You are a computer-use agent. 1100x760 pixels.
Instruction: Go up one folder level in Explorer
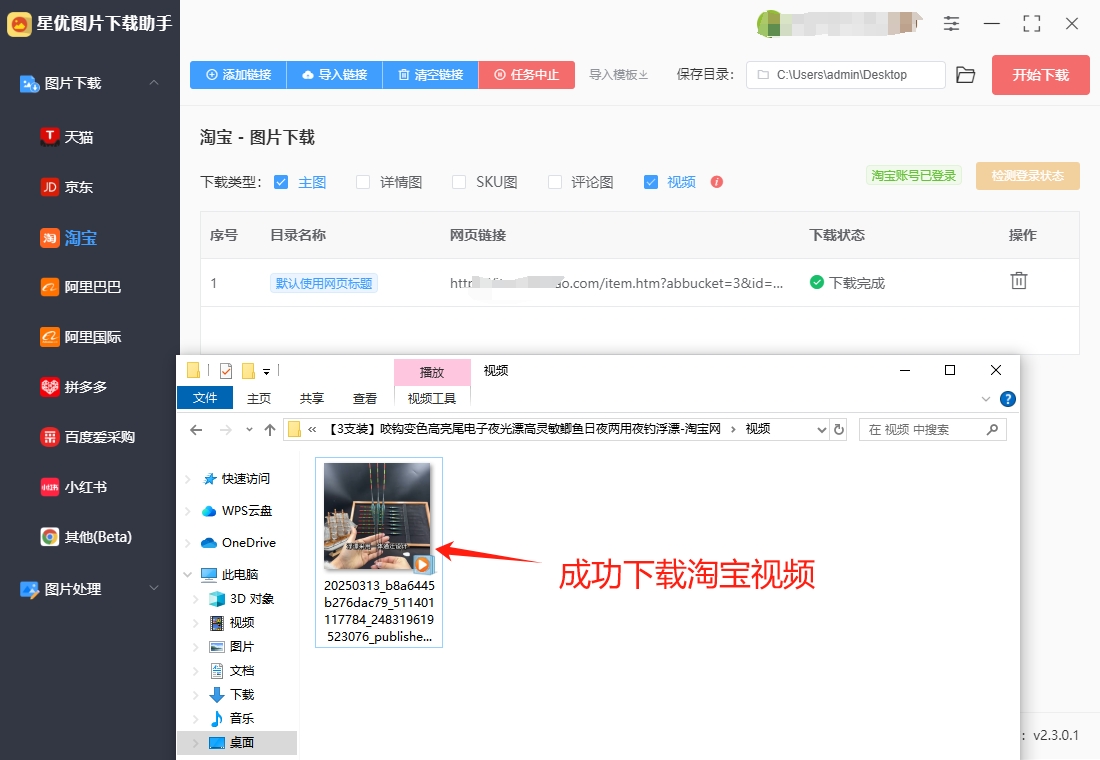[x=270, y=430]
